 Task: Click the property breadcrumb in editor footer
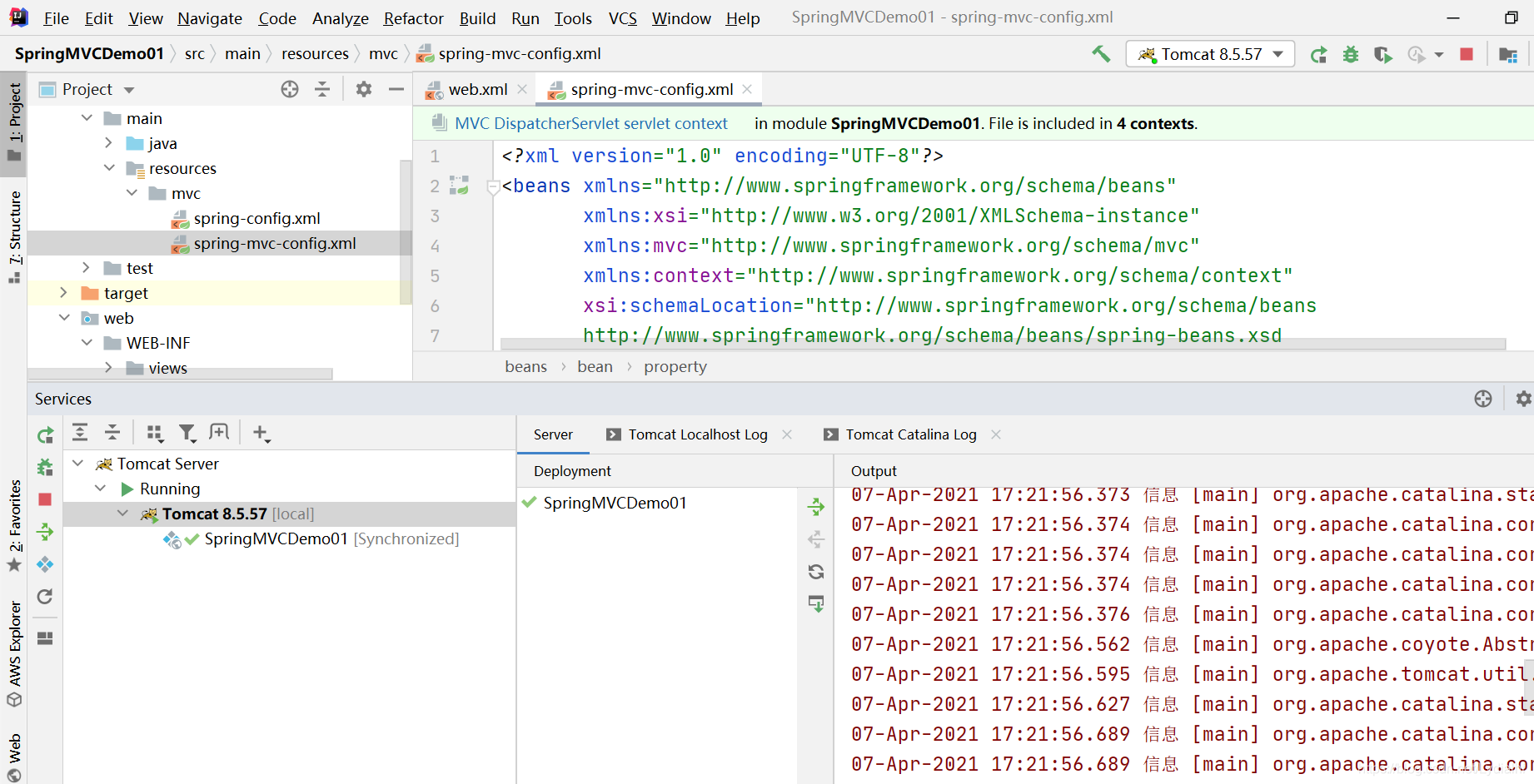pyautogui.click(x=675, y=367)
